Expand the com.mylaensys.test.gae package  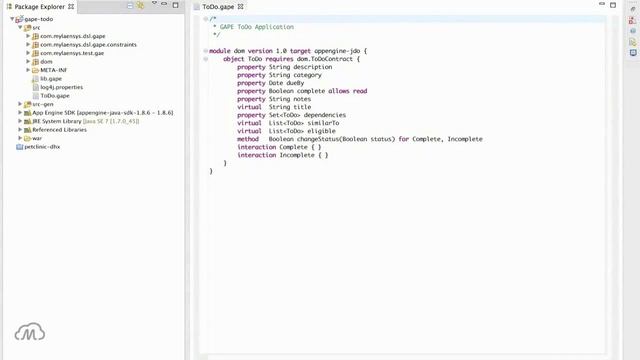[28, 53]
